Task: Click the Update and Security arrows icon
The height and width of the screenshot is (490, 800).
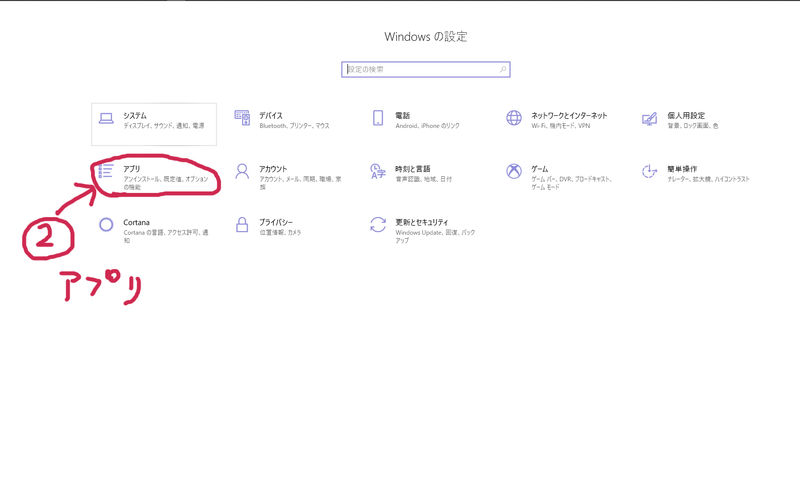Action: pyautogui.click(x=378, y=225)
